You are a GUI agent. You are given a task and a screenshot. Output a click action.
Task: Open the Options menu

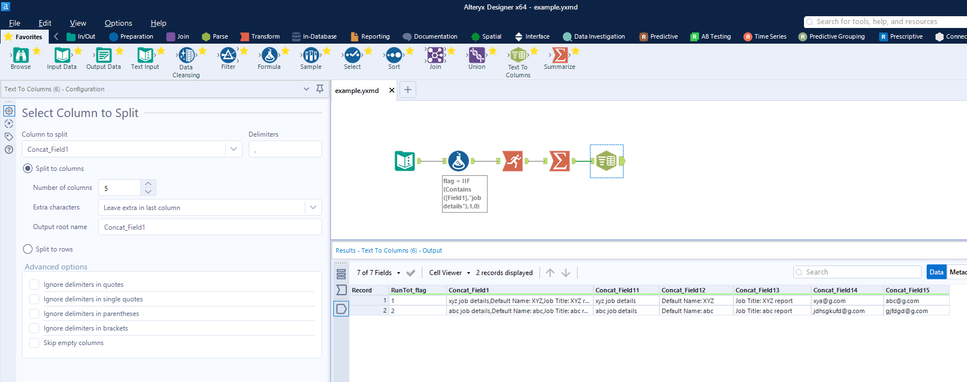[118, 23]
